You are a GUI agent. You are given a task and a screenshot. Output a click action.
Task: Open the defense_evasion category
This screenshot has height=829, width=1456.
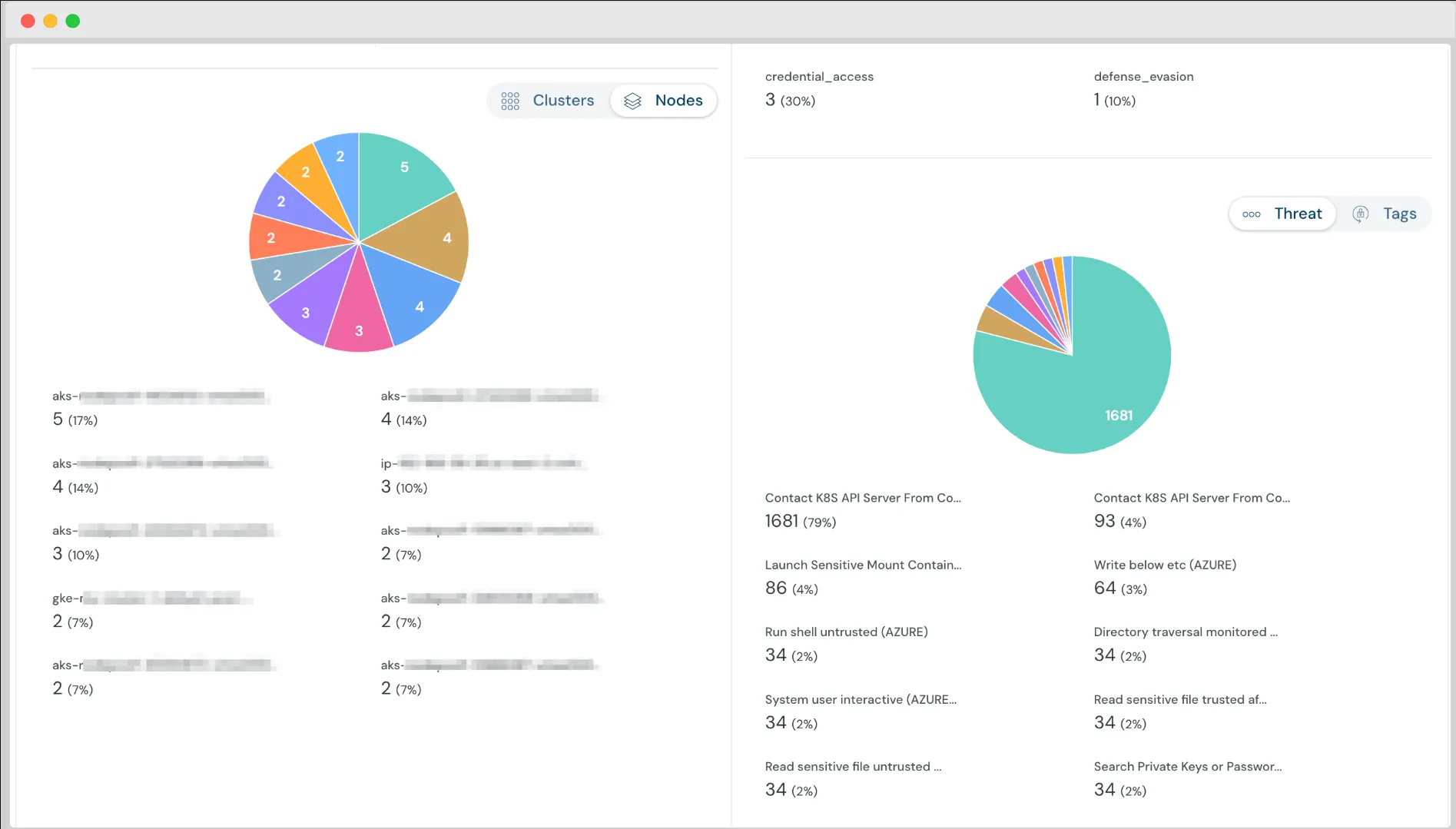pyautogui.click(x=1143, y=76)
